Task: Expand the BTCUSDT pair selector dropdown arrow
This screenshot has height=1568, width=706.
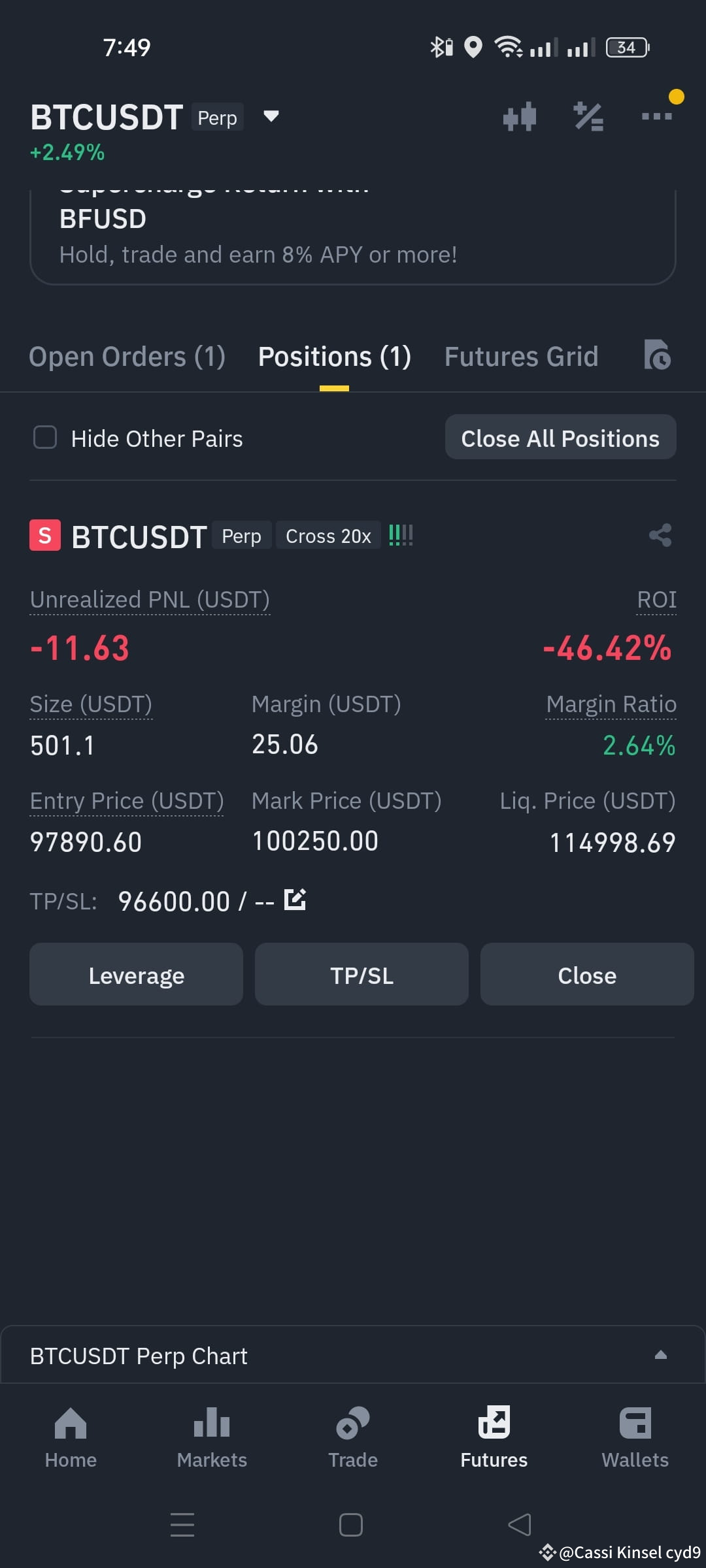Action: click(271, 117)
